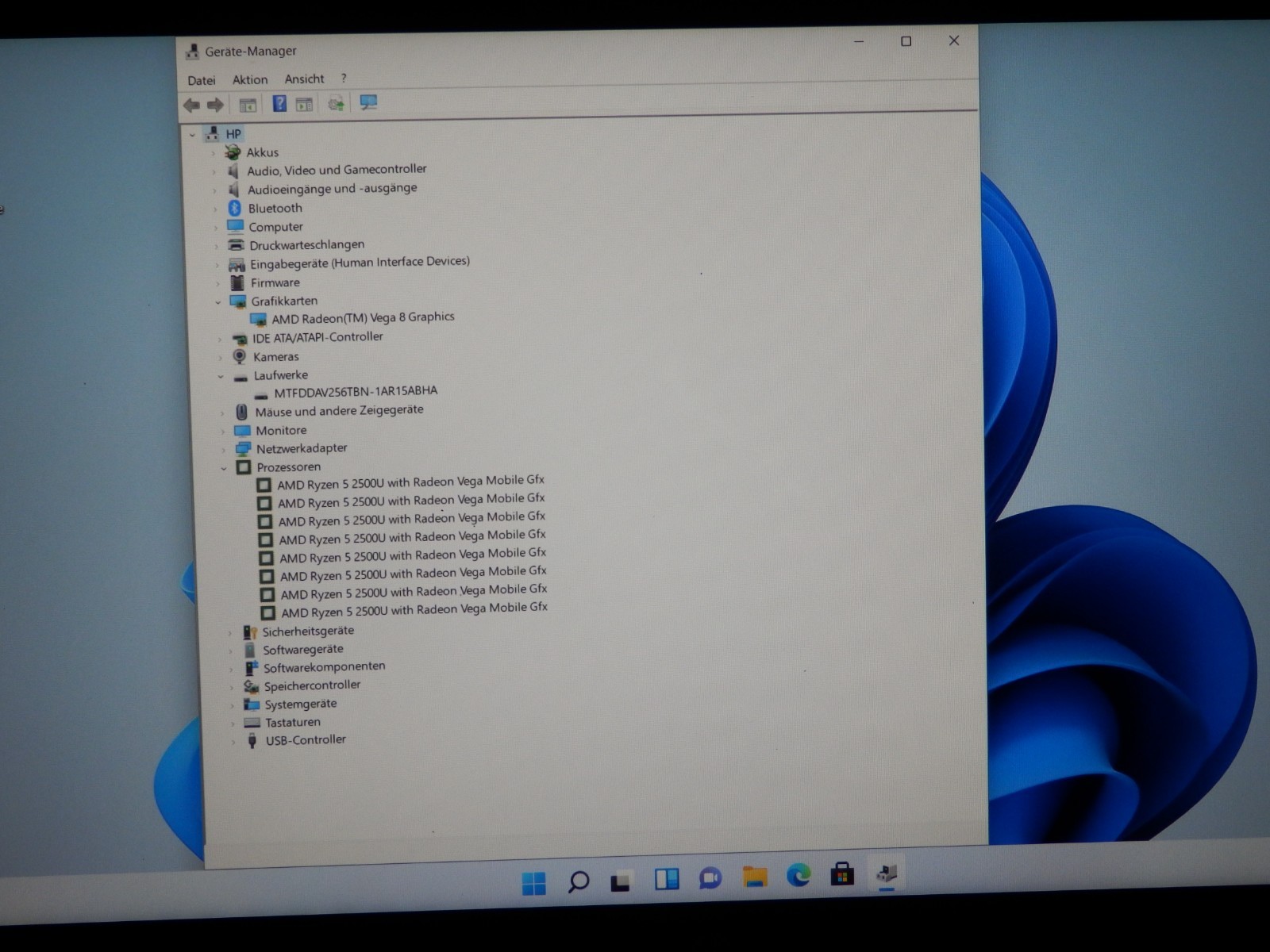Image resolution: width=1270 pixels, height=952 pixels.
Task: Open the Windows Start menu
Action: pyautogui.click(x=534, y=882)
